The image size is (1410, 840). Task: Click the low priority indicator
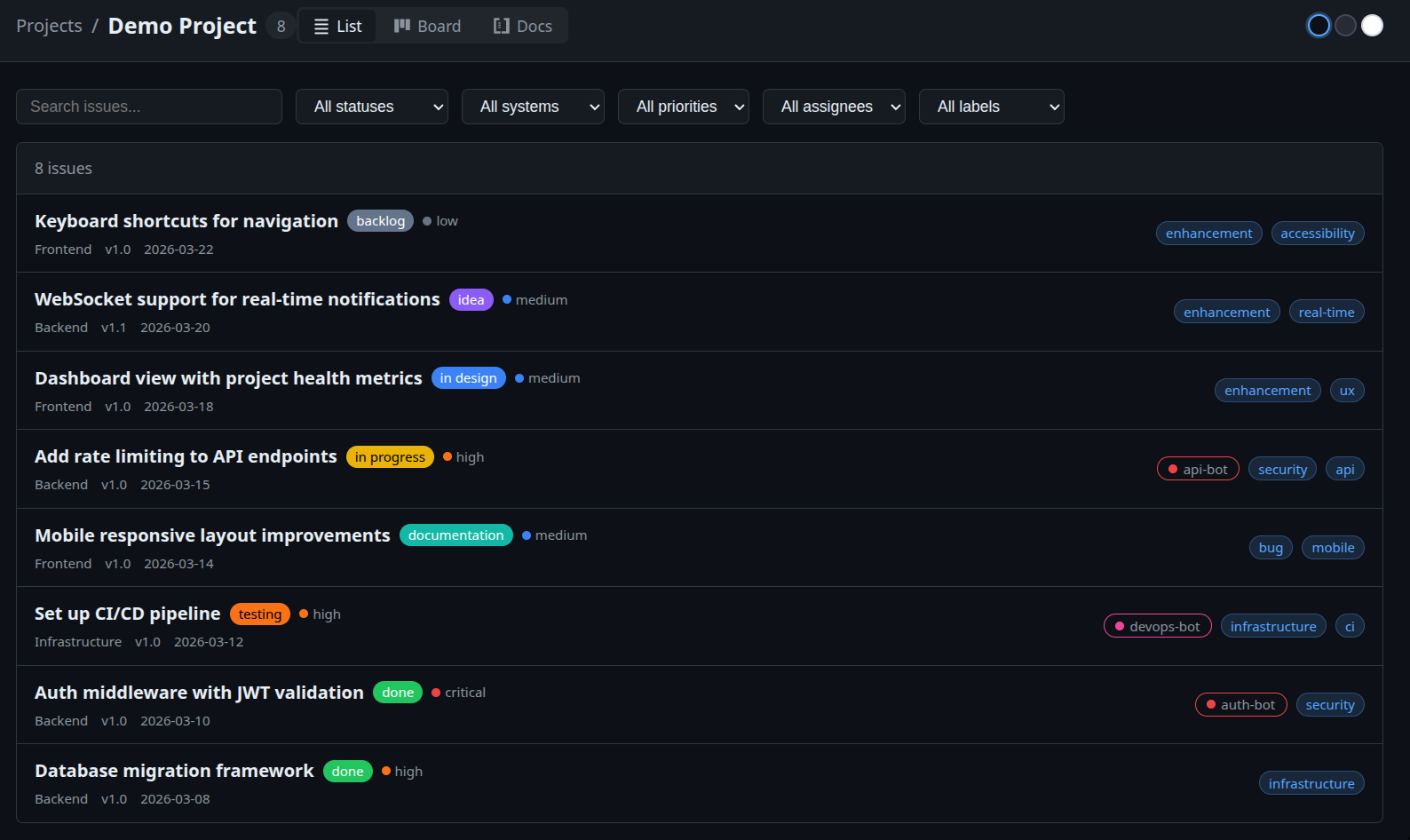(x=440, y=221)
